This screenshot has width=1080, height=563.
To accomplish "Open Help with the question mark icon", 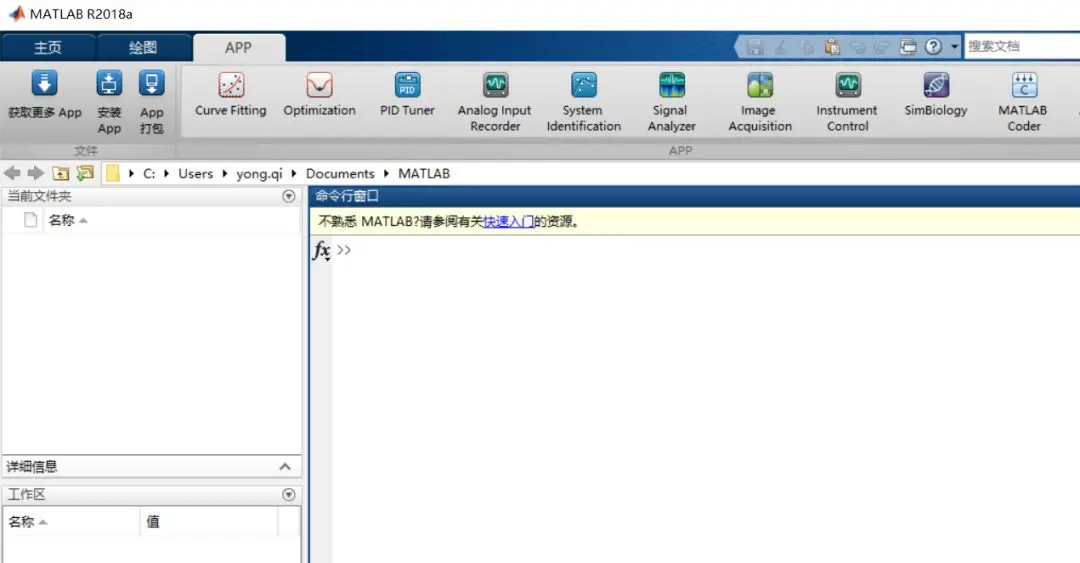I will (x=933, y=46).
